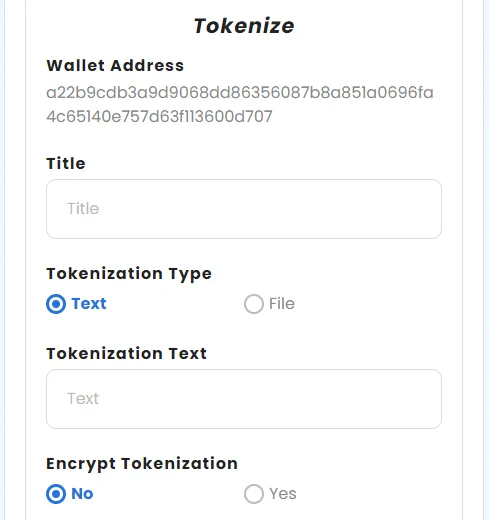Click the Text placeholder in tokenization box
The width and height of the screenshot is (489, 520).
point(83,399)
